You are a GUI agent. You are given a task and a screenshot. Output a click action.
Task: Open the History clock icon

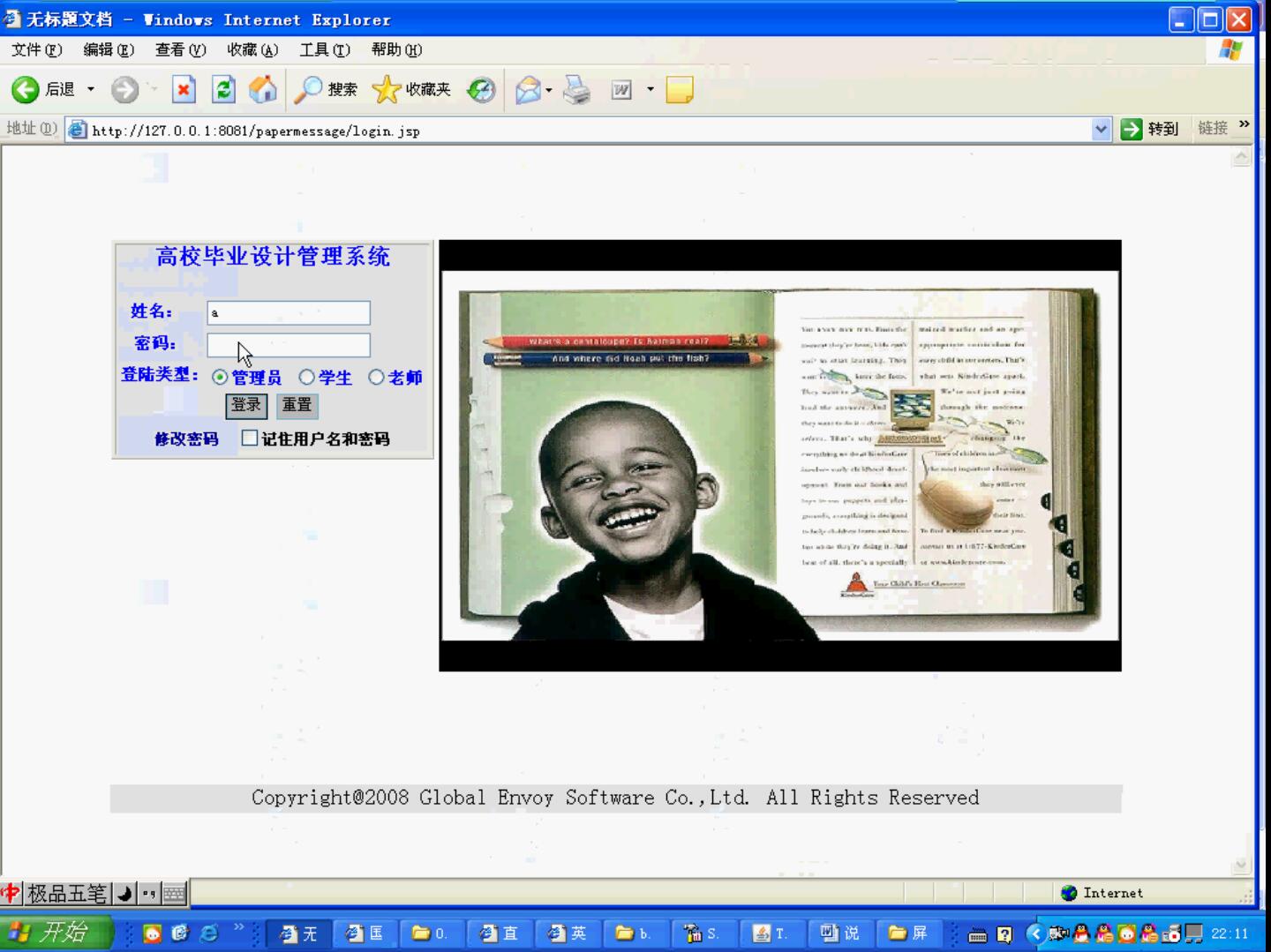point(481,89)
